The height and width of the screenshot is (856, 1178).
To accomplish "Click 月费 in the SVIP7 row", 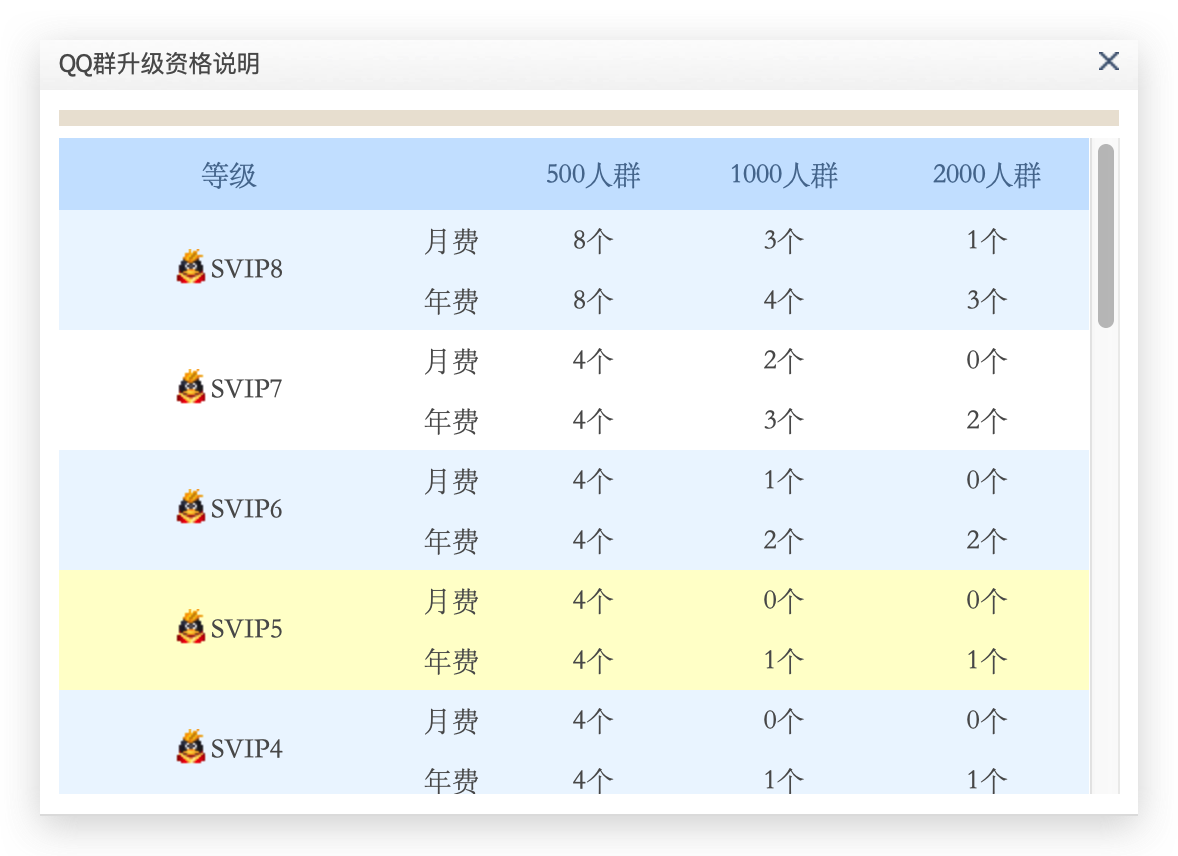I will click(x=452, y=361).
